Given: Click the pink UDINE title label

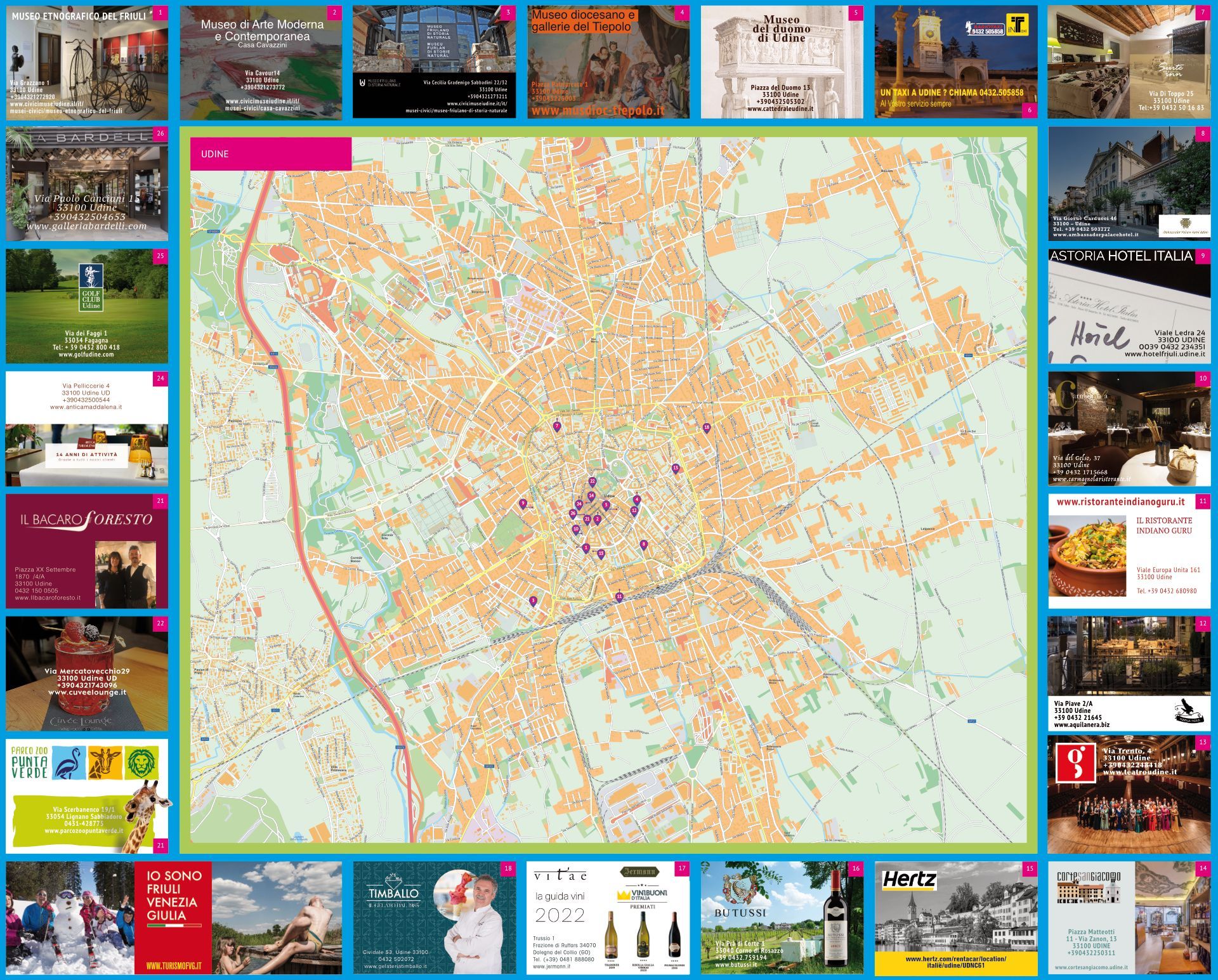Looking at the screenshot, I should (271, 154).
